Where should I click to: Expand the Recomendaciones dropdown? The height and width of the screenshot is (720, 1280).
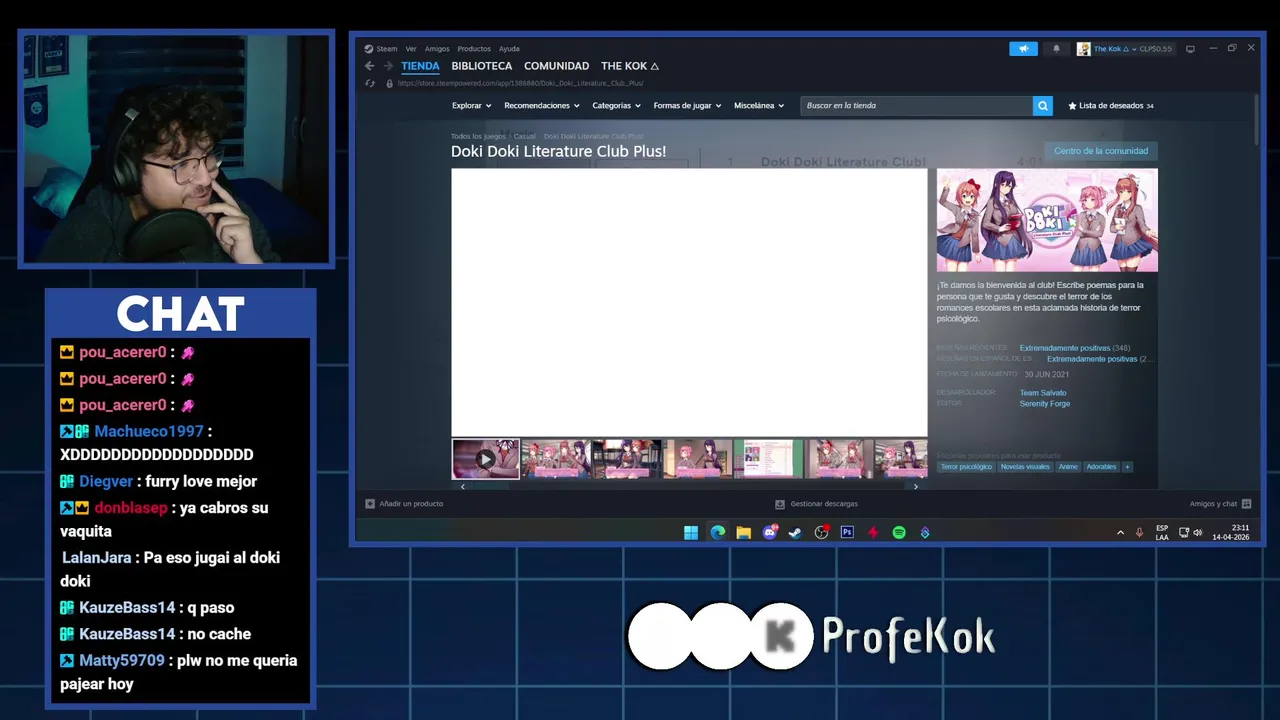(x=541, y=105)
